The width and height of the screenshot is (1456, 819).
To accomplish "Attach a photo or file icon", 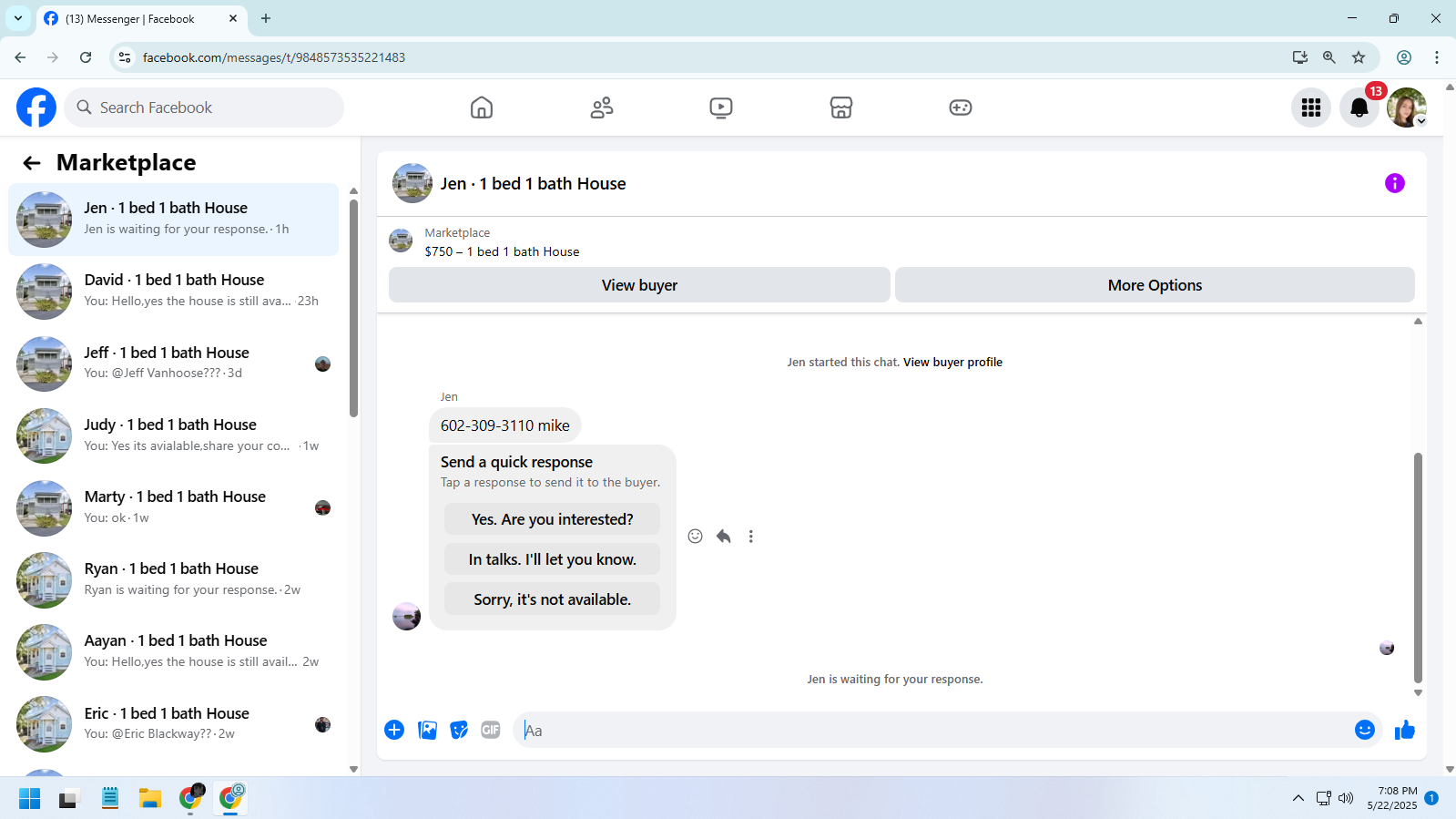I will [427, 730].
